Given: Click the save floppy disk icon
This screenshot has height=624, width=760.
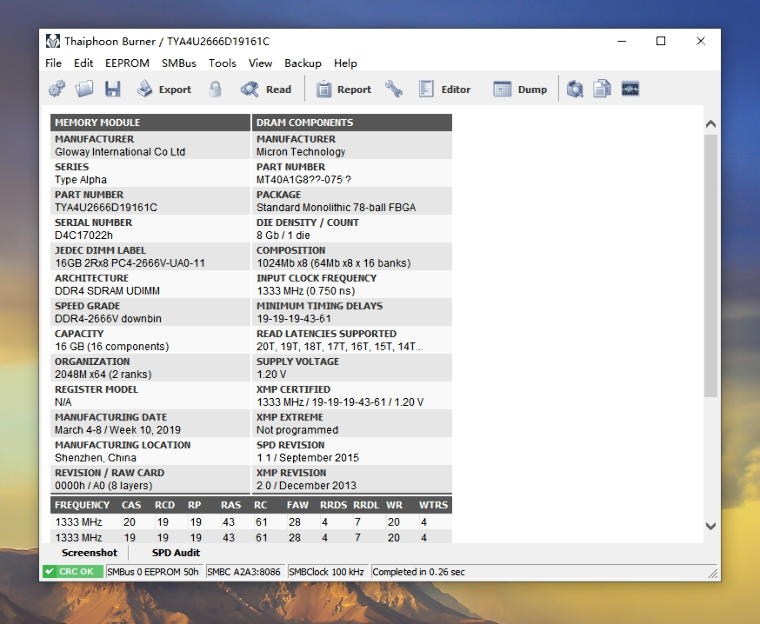Looking at the screenshot, I should pyautogui.click(x=112, y=89).
